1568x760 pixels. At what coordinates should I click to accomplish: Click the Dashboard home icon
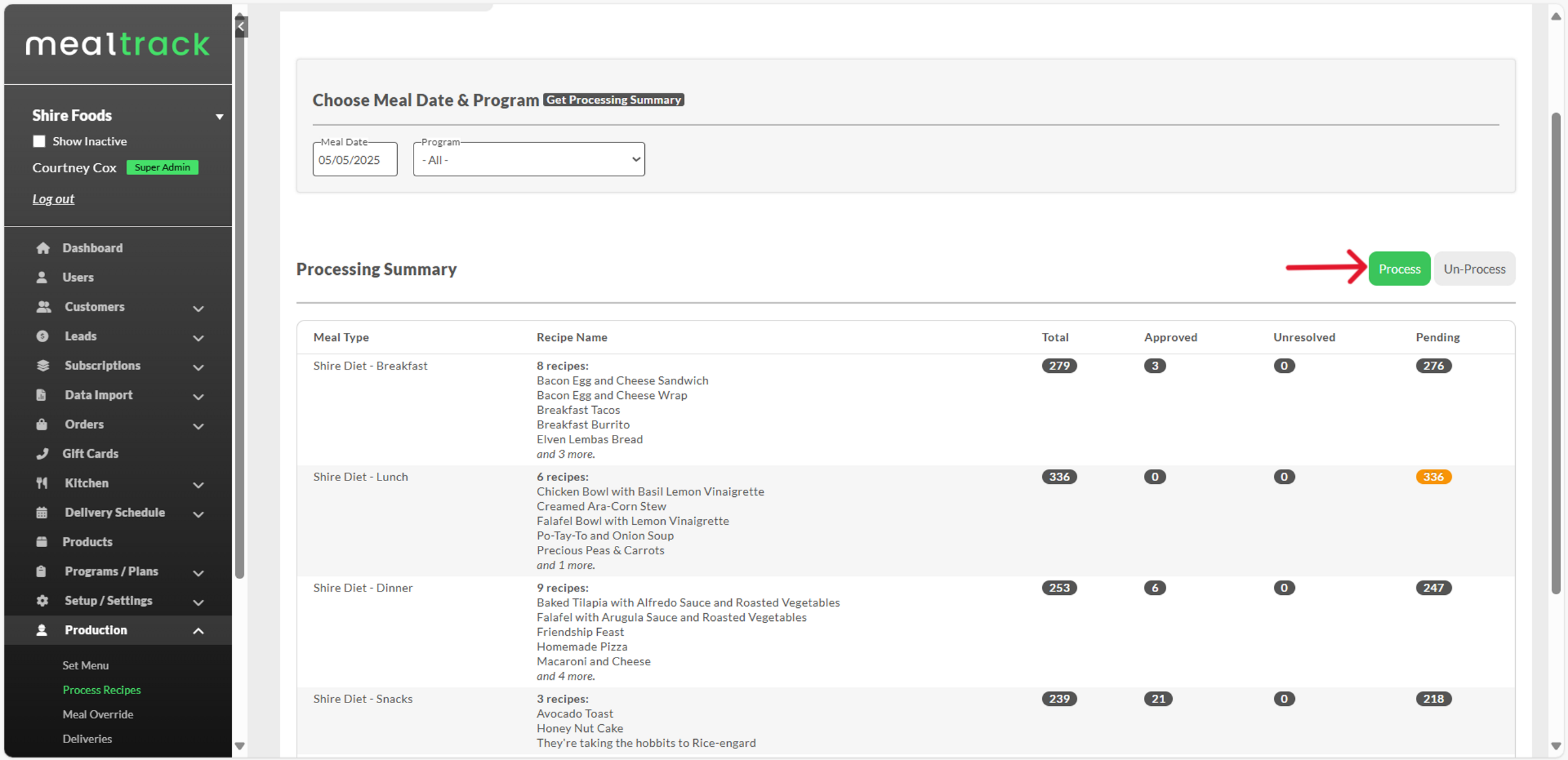pos(43,248)
